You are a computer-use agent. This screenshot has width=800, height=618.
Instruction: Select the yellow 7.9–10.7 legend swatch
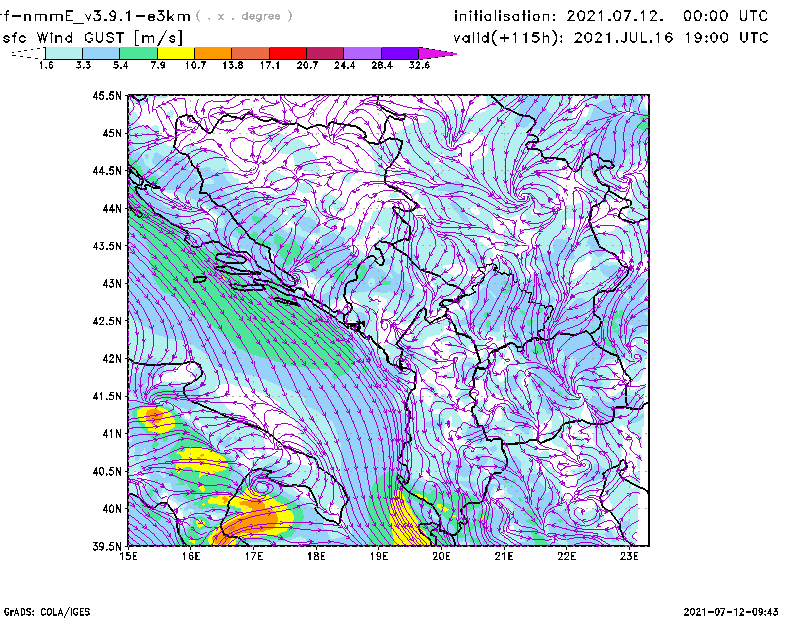[176, 53]
